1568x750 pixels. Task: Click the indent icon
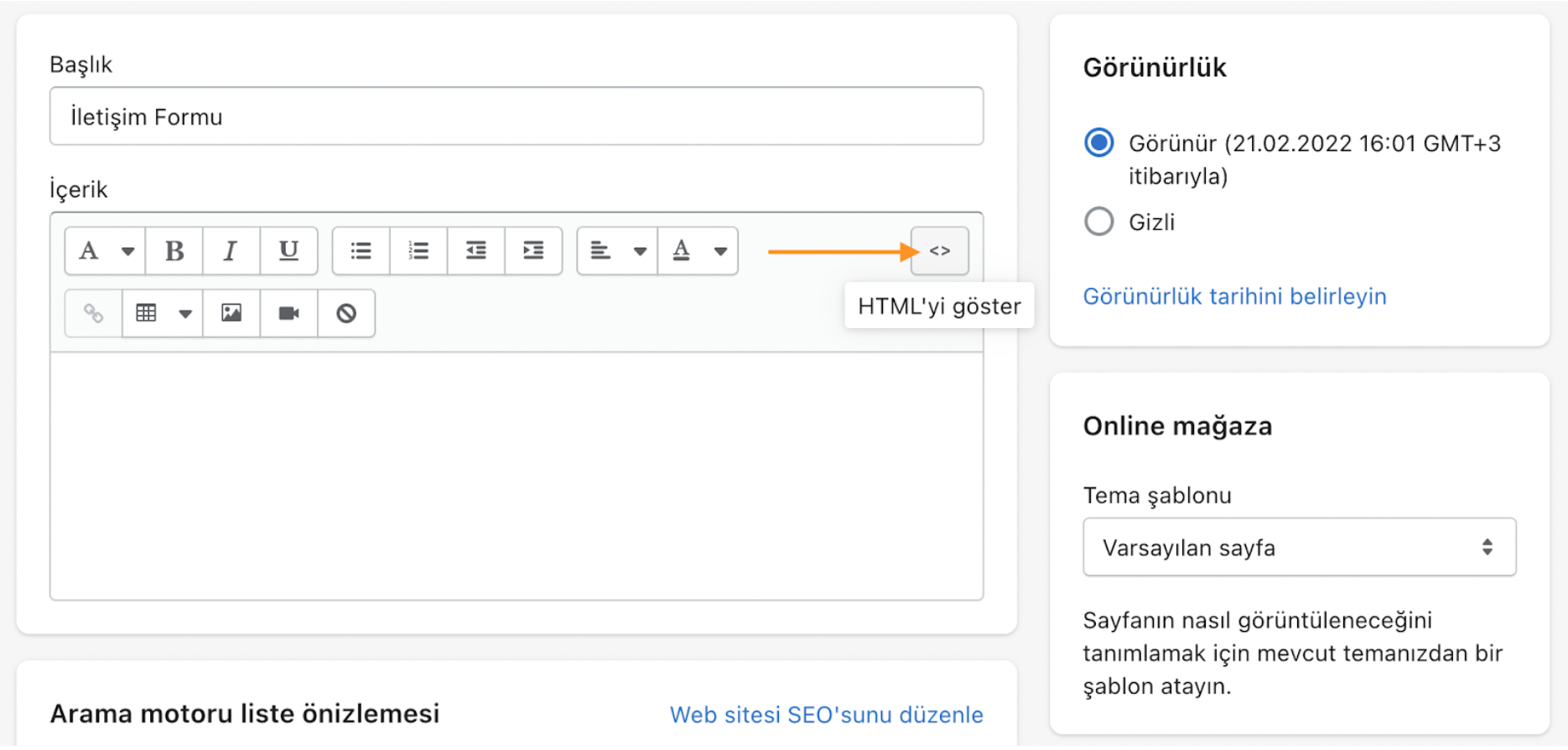point(533,251)
